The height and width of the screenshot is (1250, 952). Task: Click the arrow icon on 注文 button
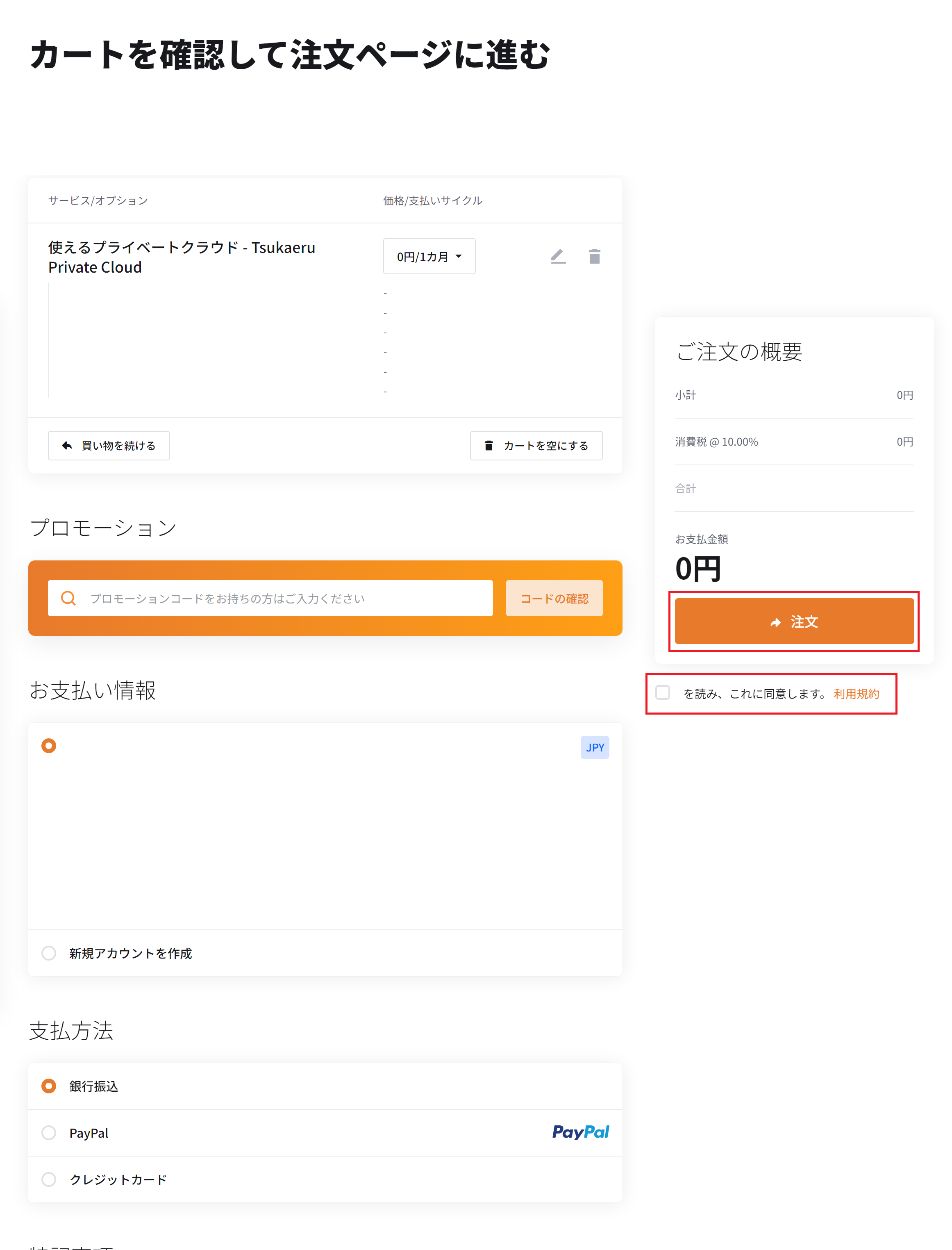click(x=776, y=622)
